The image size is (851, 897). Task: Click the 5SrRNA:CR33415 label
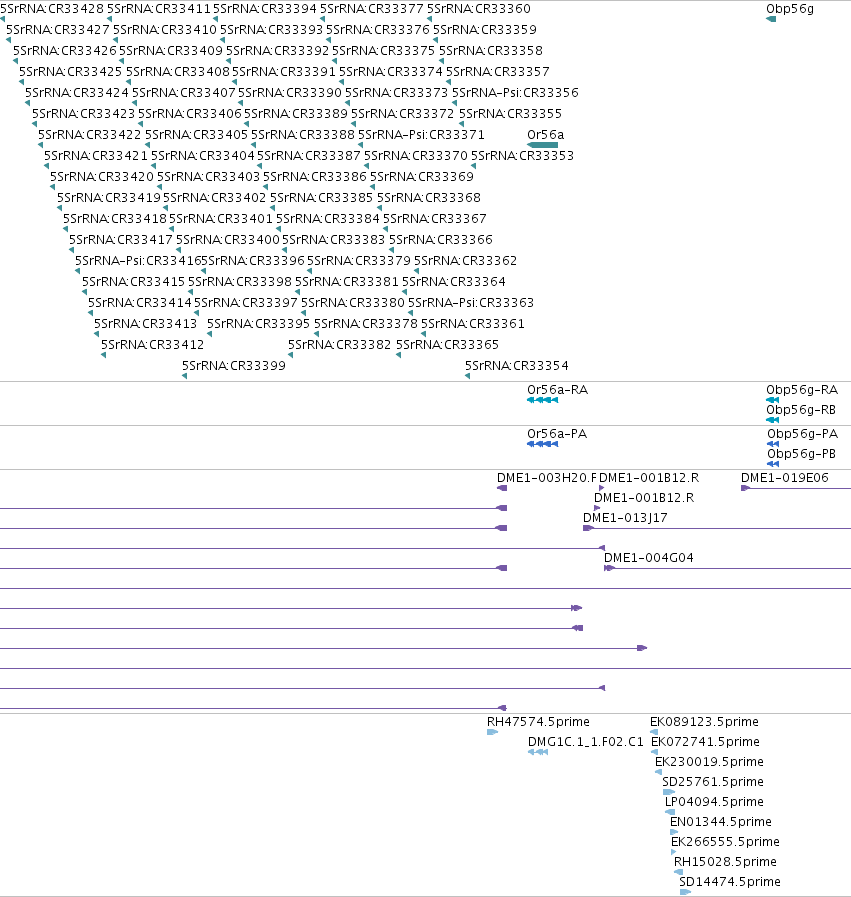133,282
